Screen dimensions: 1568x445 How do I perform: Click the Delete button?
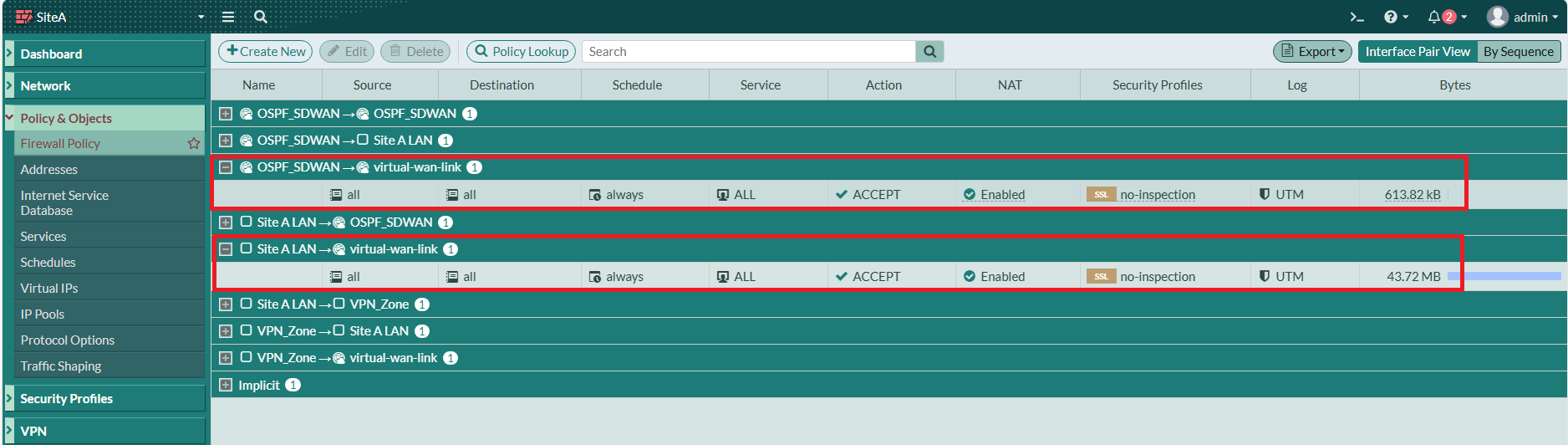(416, 52)
